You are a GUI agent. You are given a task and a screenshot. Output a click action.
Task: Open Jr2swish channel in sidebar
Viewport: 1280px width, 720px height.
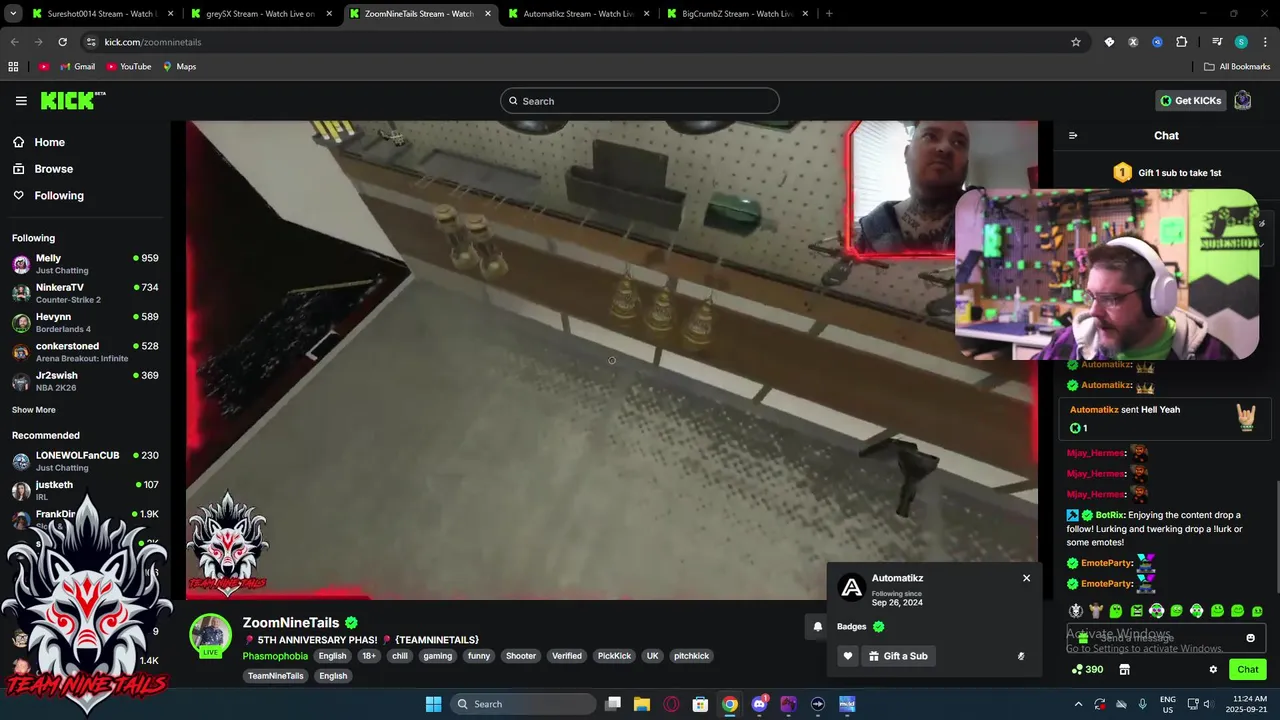coord(85,381)
